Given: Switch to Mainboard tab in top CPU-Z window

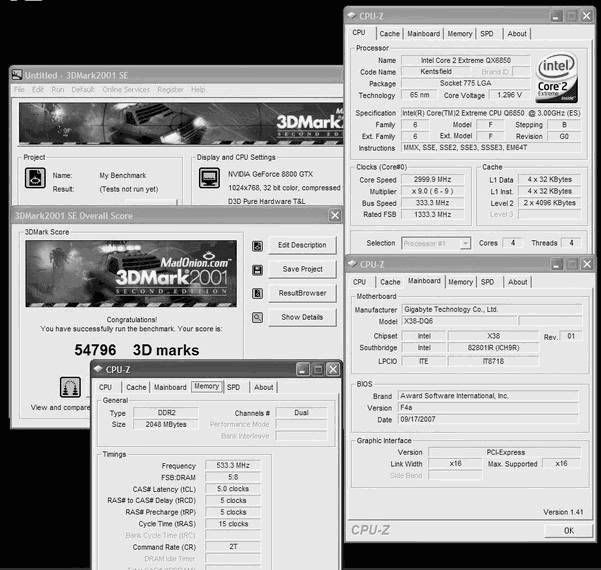Looking at the screenshot, I should (424, 34).
